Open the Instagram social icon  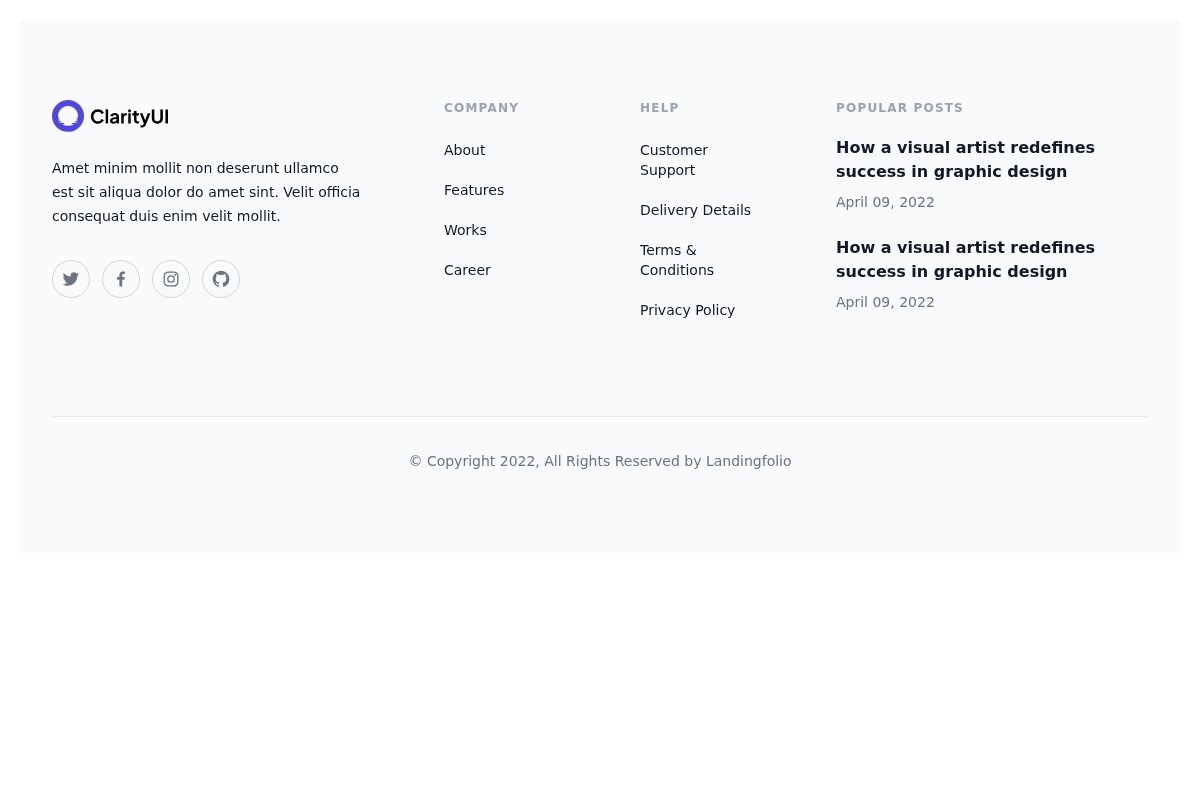171,279
